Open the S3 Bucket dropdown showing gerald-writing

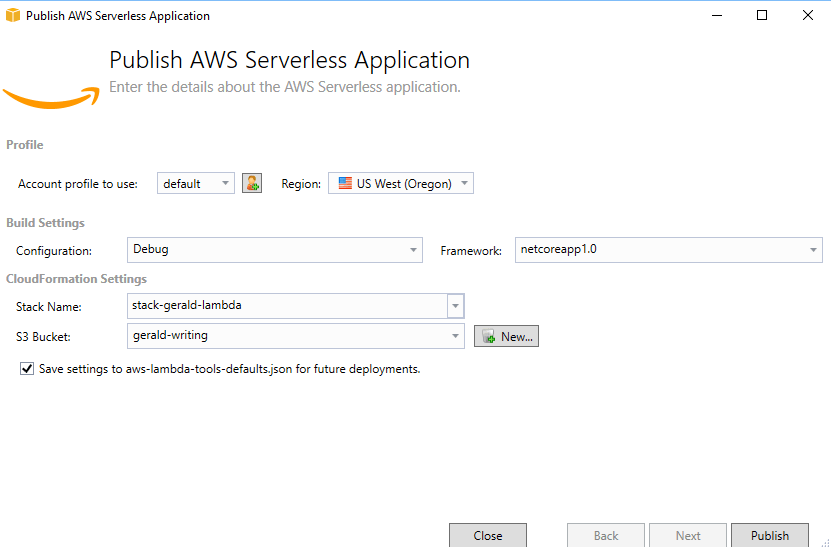[x=296, y=336]
